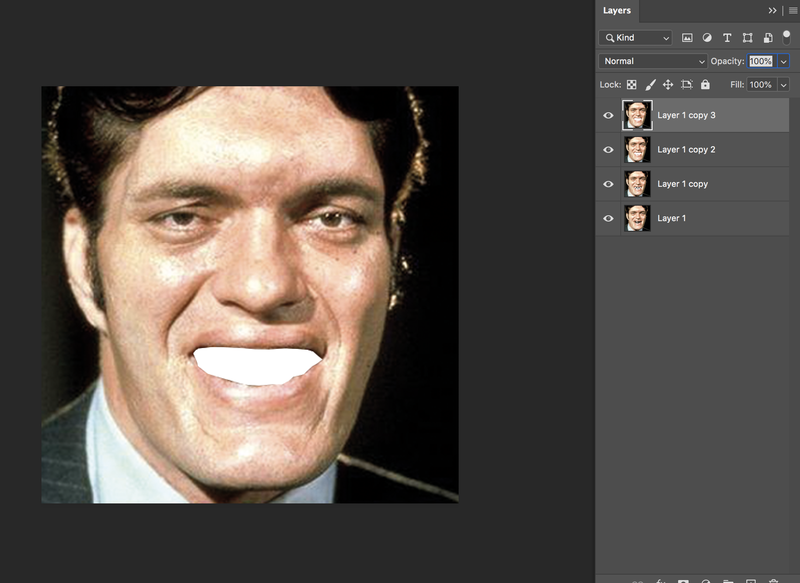Select Layer 1 copy 2 thumbnail
The width and height of the screenshot is (800, 583).
[x=637, y=149]
